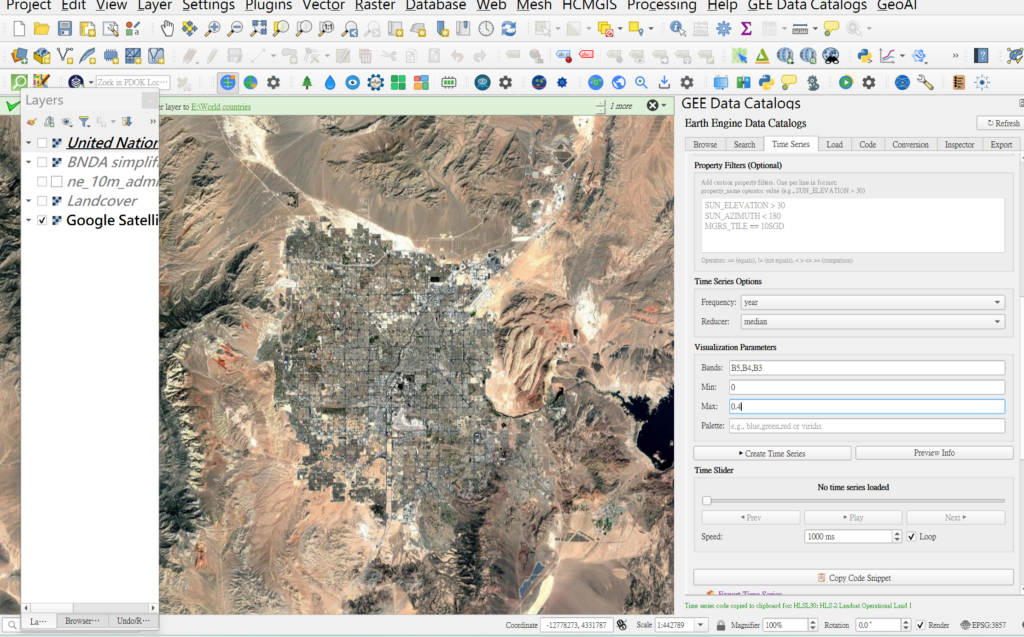
Task: Click the Create Time Series button
Action: [772, 453]
